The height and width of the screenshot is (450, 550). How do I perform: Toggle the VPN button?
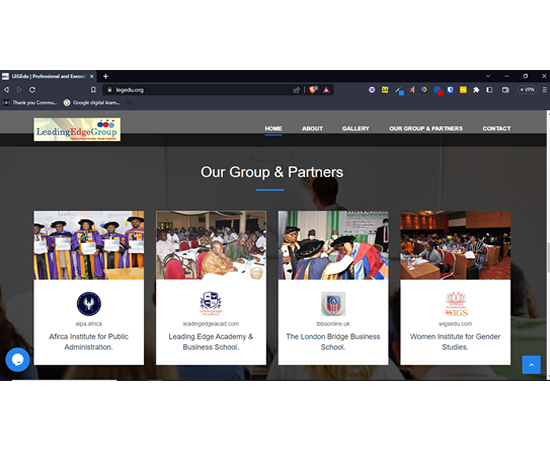point(527,90)
